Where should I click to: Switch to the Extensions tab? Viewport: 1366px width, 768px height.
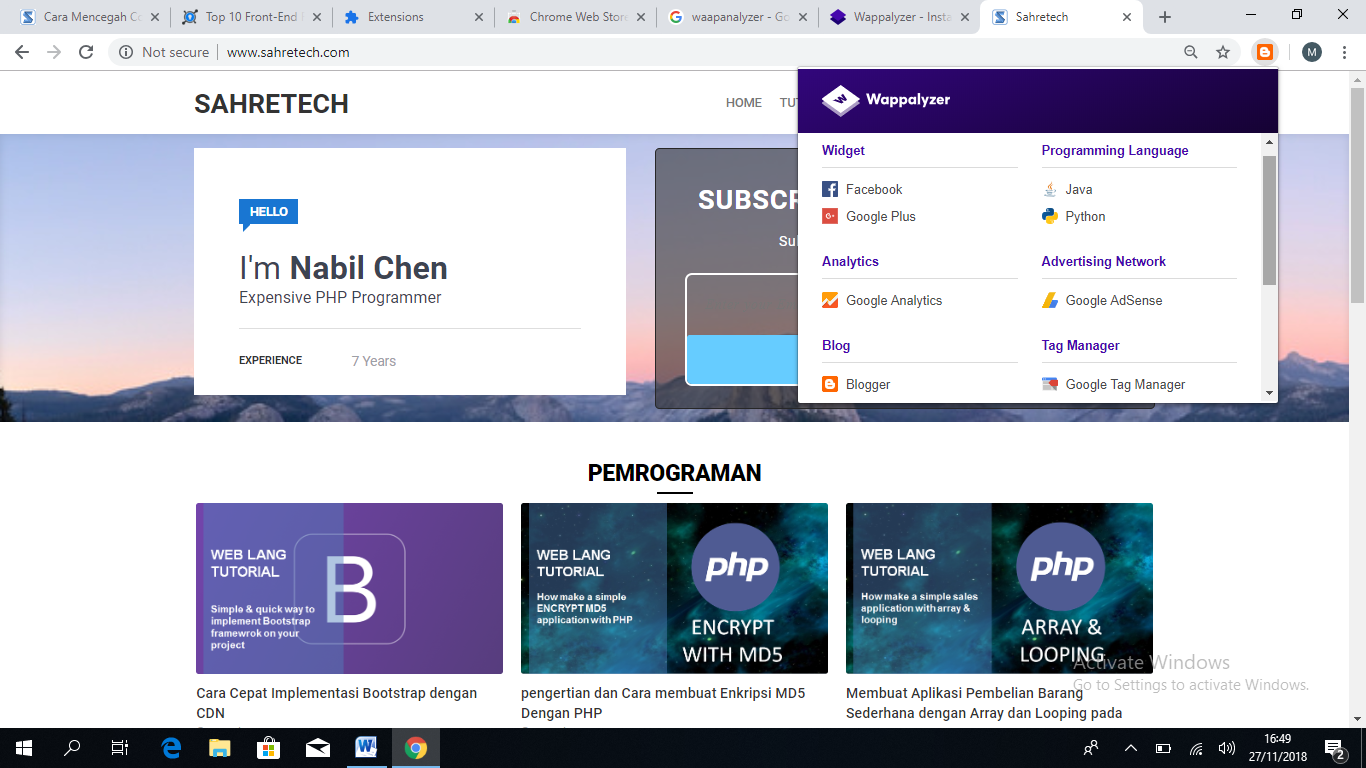tap(412, 17)
